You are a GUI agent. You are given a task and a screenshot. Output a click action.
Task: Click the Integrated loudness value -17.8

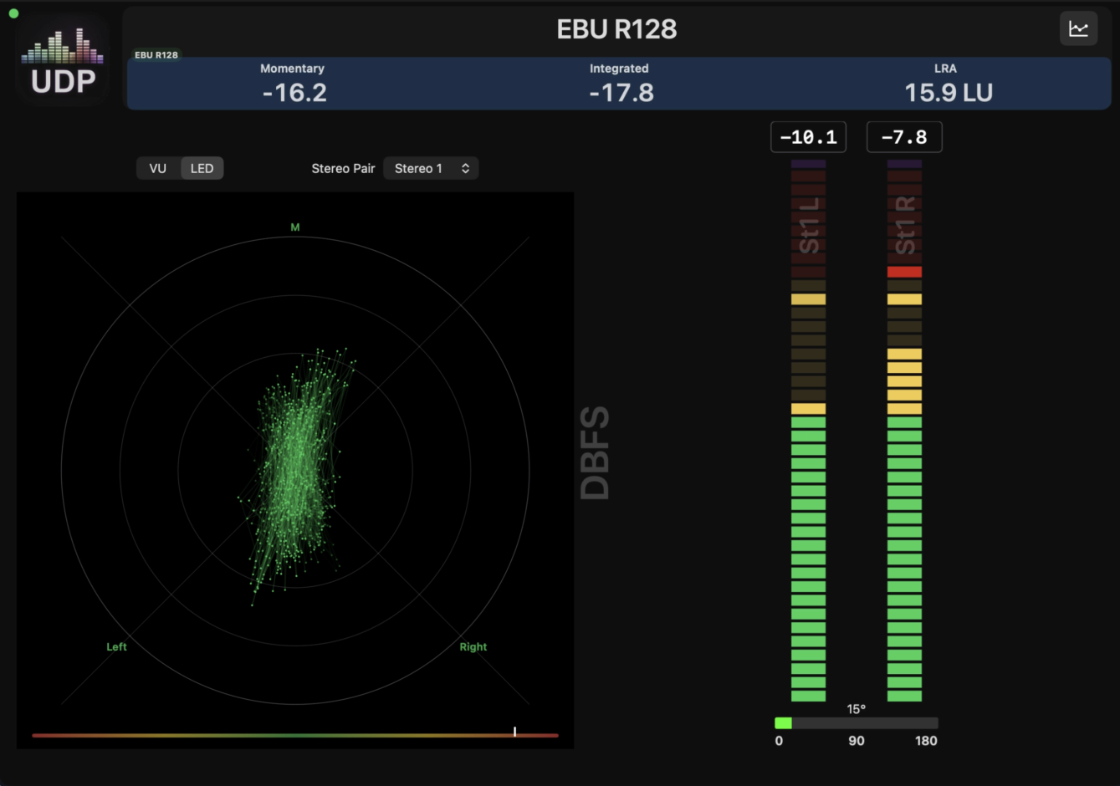(x=621, y=93)
